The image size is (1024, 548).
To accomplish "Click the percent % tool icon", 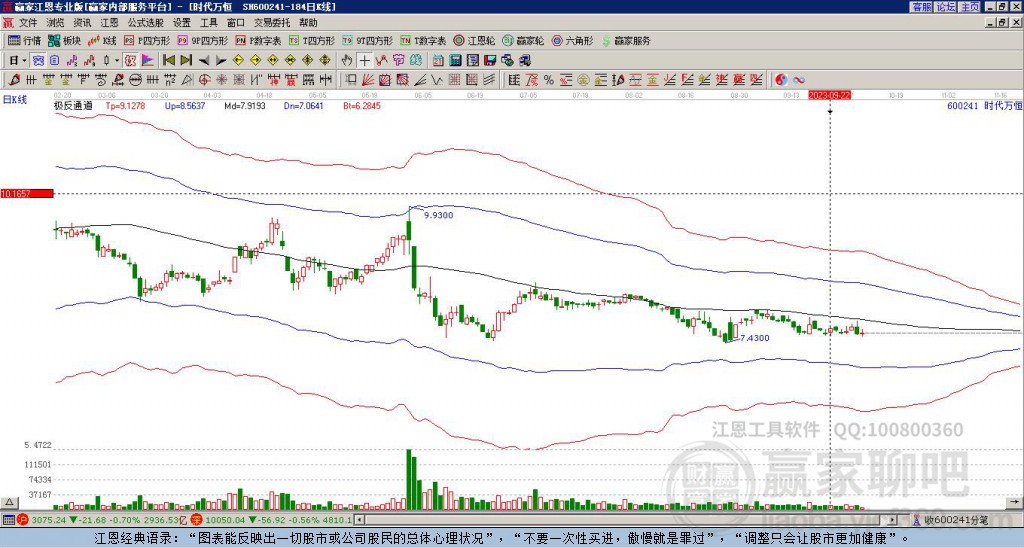I will click(549, 80).
